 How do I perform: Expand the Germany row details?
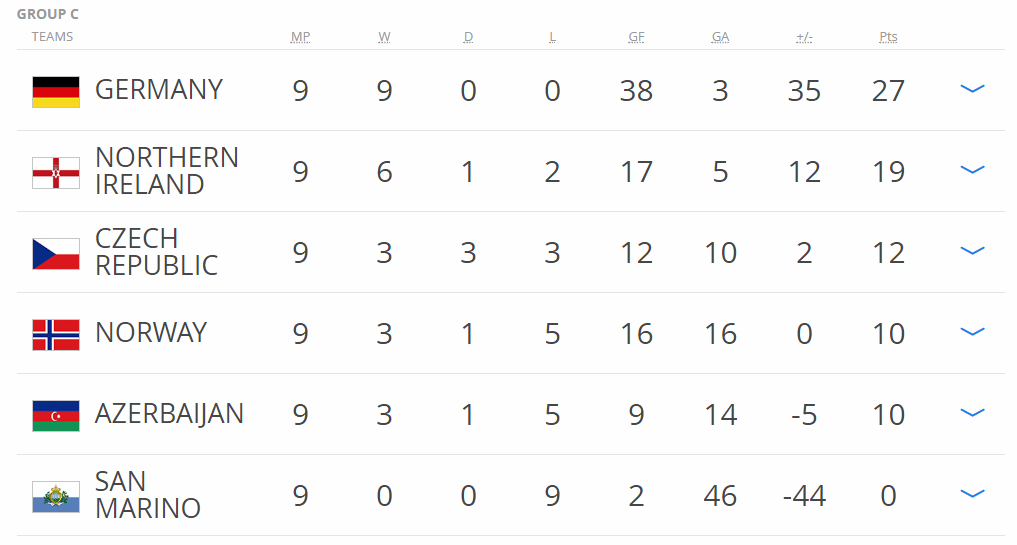pos(972,89)
